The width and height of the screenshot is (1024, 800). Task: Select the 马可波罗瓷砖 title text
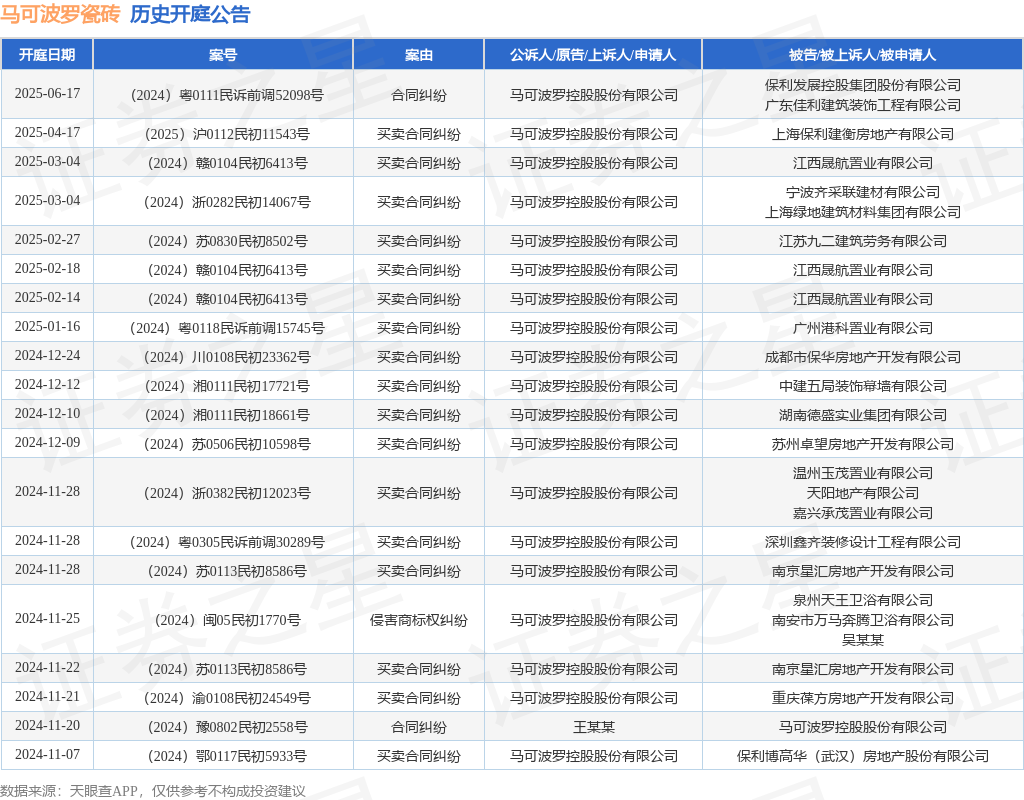tap(60, 14)
